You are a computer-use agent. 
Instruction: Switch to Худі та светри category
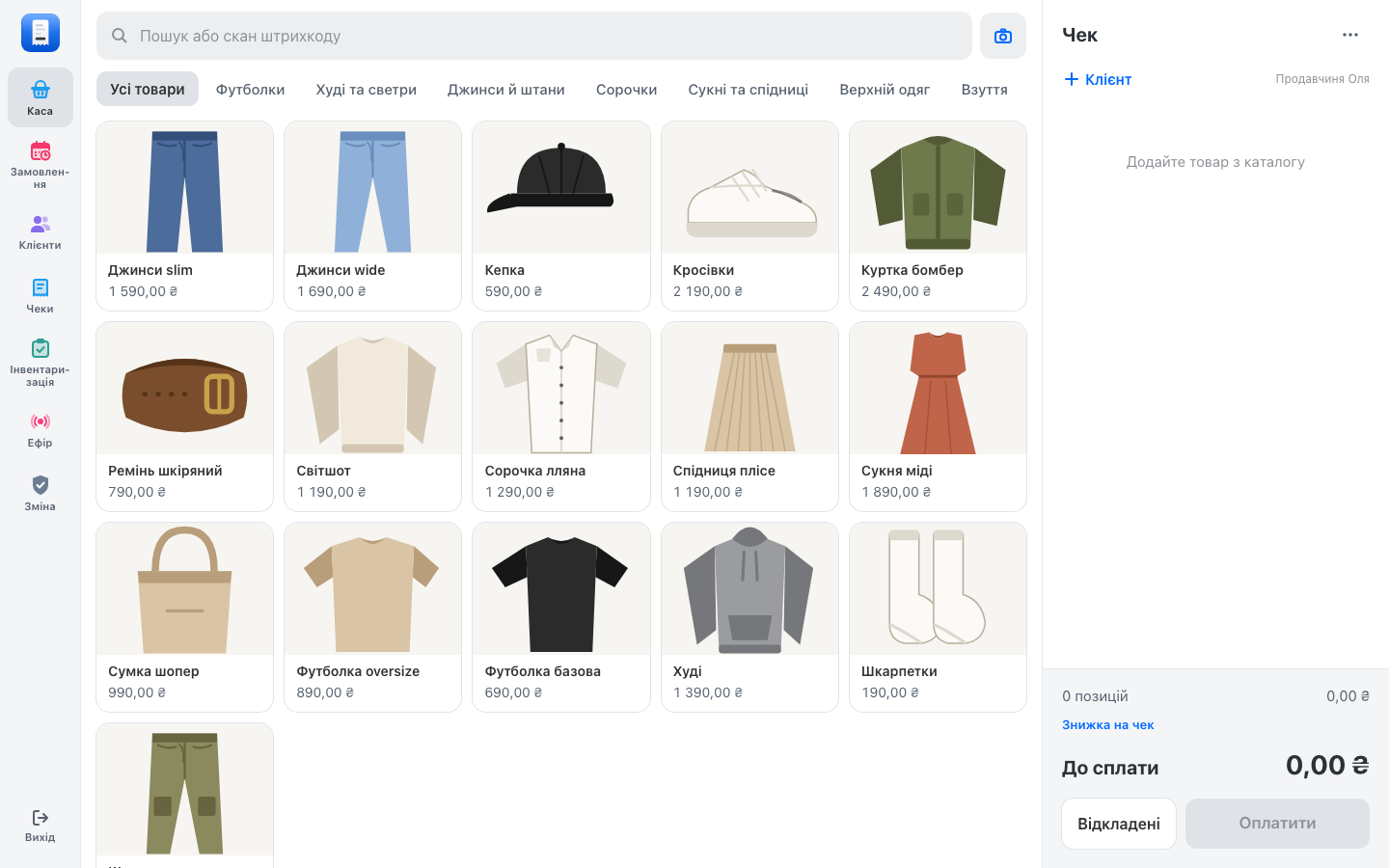click(367, 89)
